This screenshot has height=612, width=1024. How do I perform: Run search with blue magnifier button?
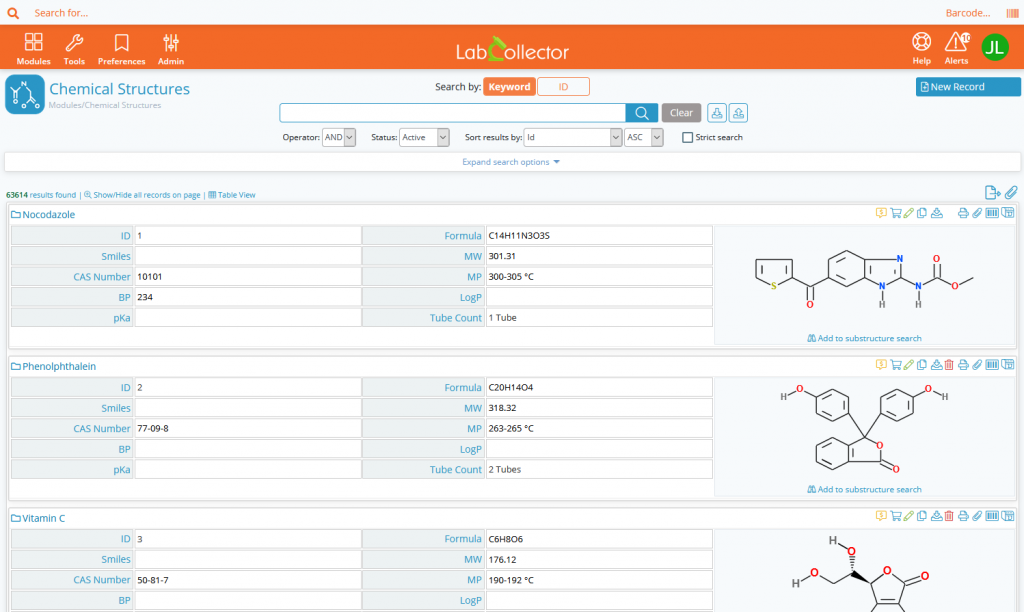[x=641, y=113]
